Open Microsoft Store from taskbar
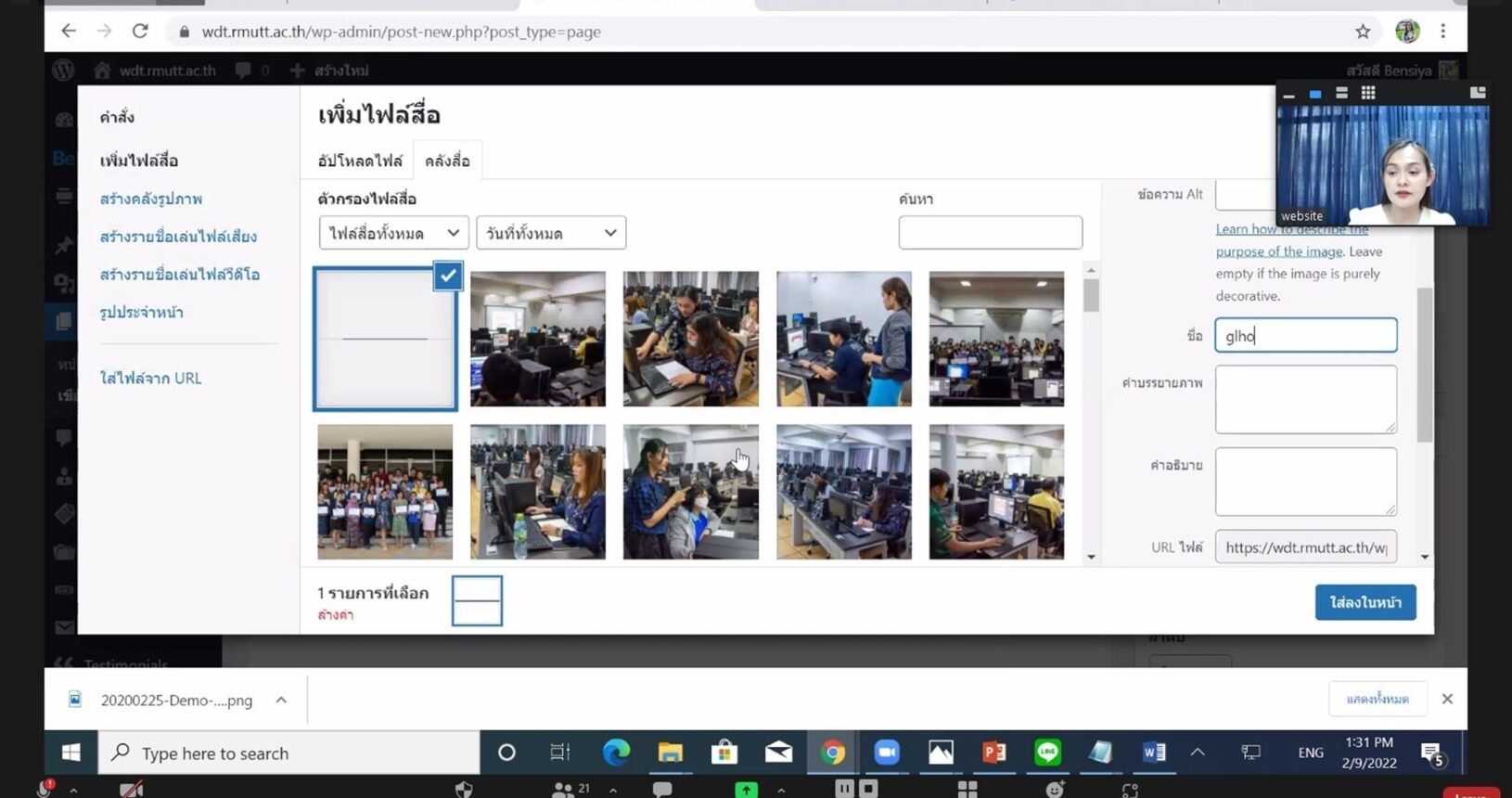1512x798 pixels. (724, 753)
